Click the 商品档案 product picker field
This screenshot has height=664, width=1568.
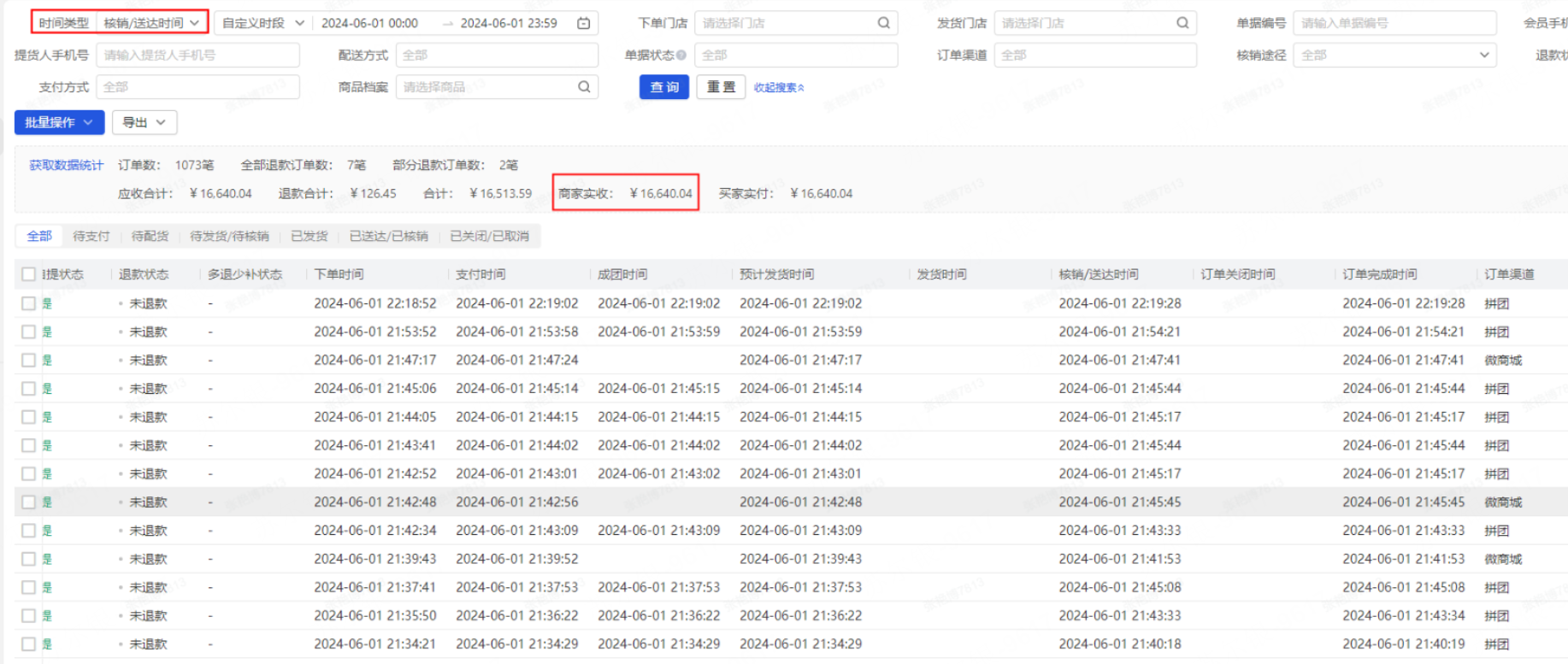[x=497, y=86]
